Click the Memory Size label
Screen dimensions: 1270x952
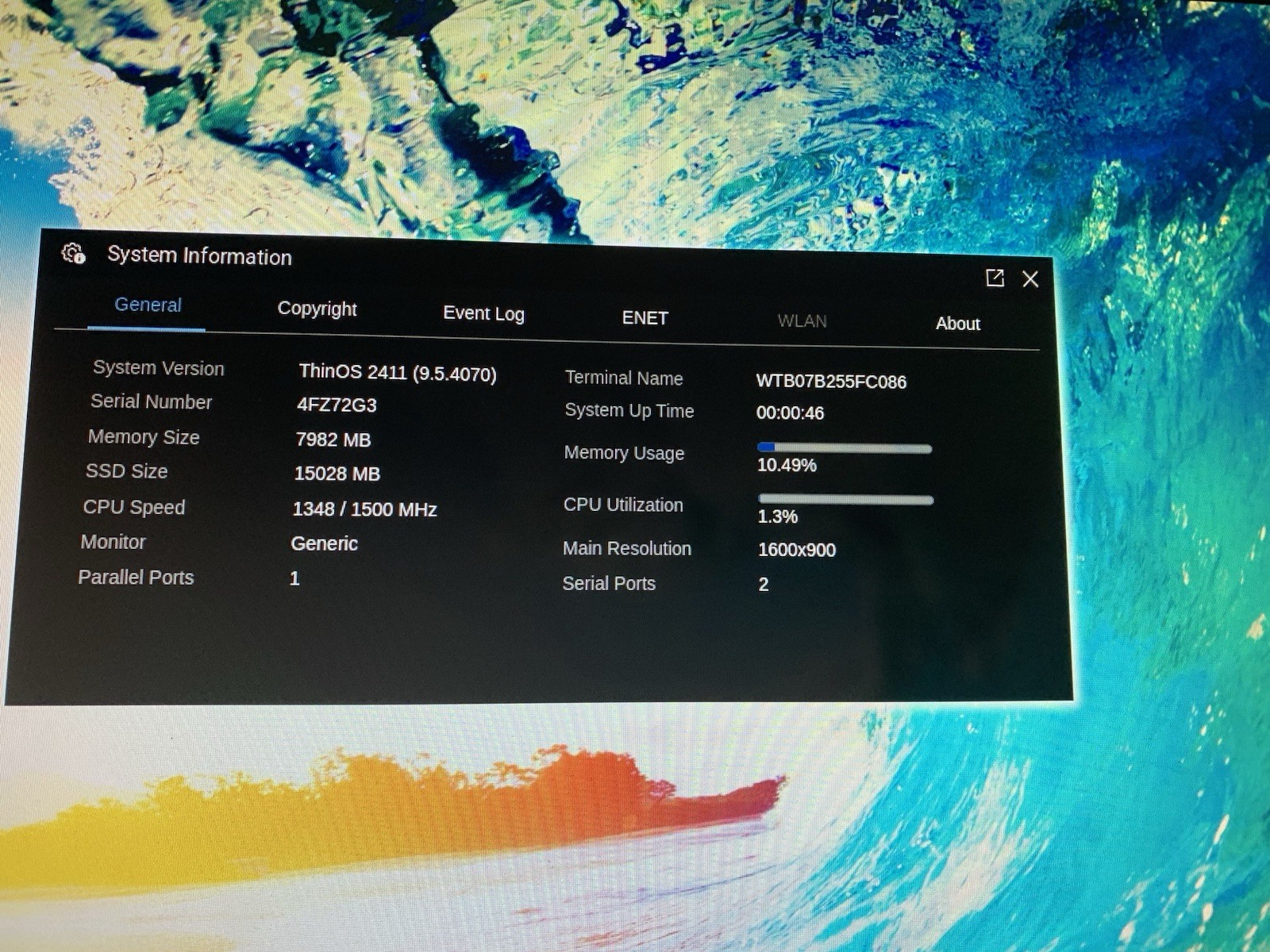144,437
